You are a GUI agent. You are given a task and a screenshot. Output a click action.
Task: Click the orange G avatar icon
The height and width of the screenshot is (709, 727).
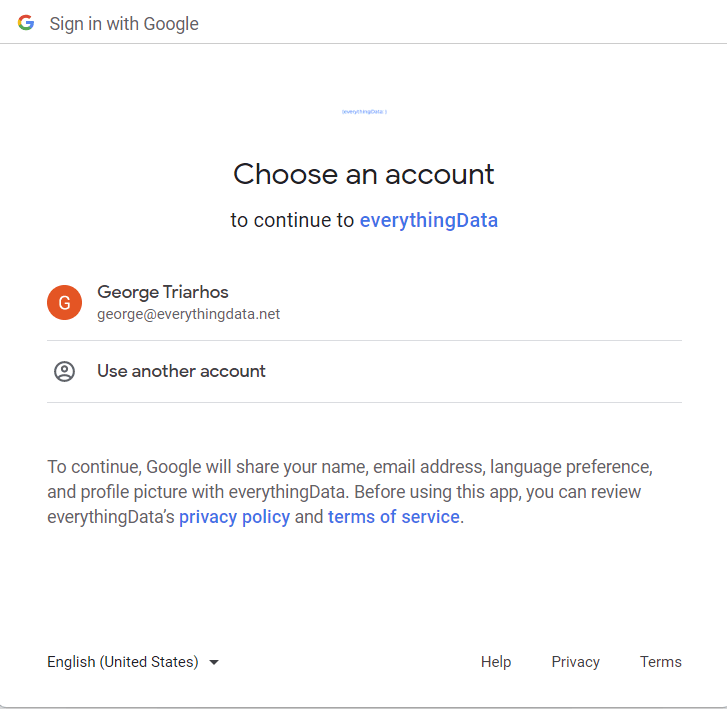[64, 303]
